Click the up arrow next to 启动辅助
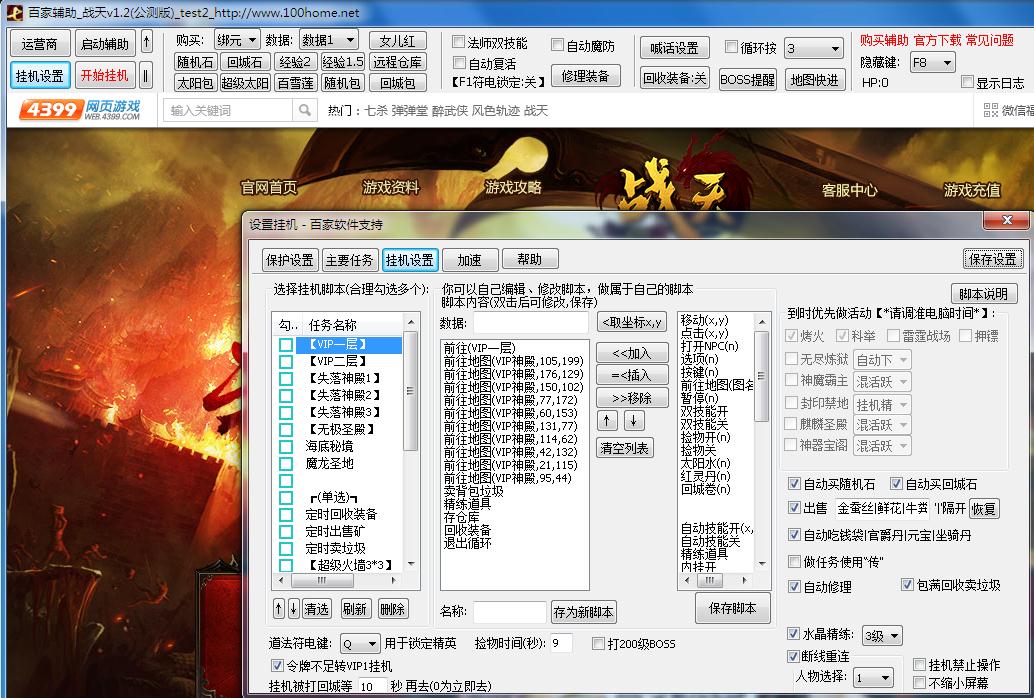 click(146, 43)
